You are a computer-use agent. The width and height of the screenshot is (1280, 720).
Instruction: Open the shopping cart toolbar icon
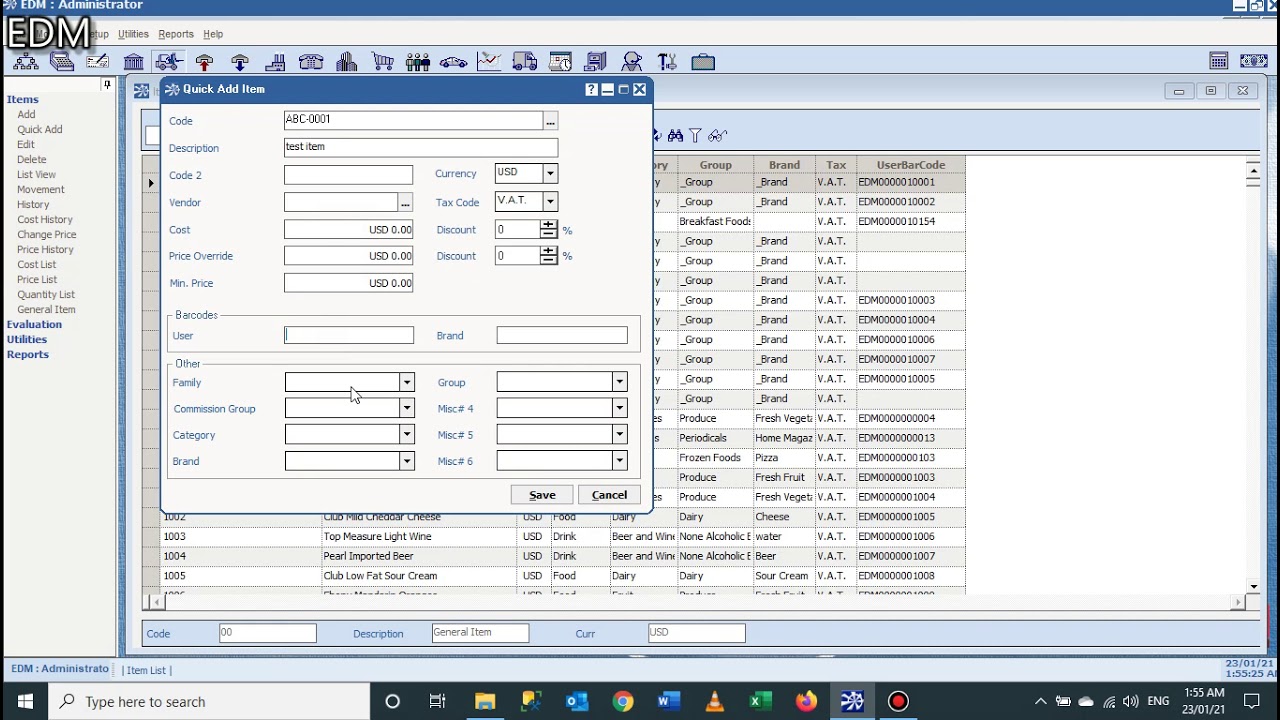[382, 62]
